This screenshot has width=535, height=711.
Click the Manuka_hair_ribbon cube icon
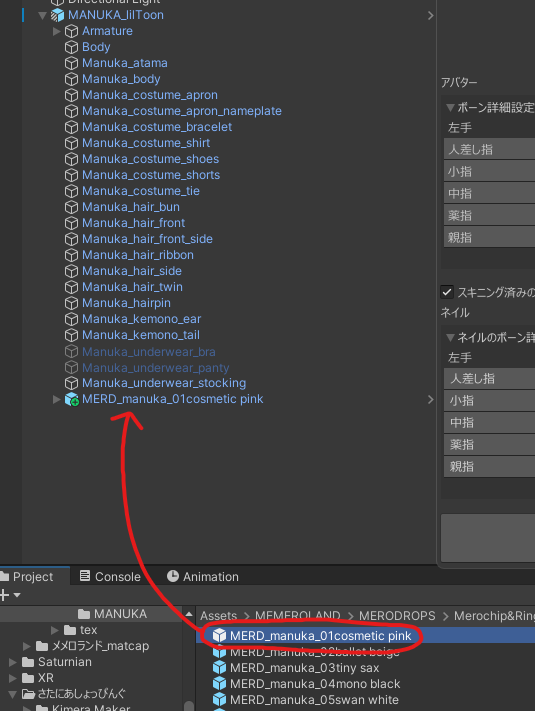coord(71,255)
